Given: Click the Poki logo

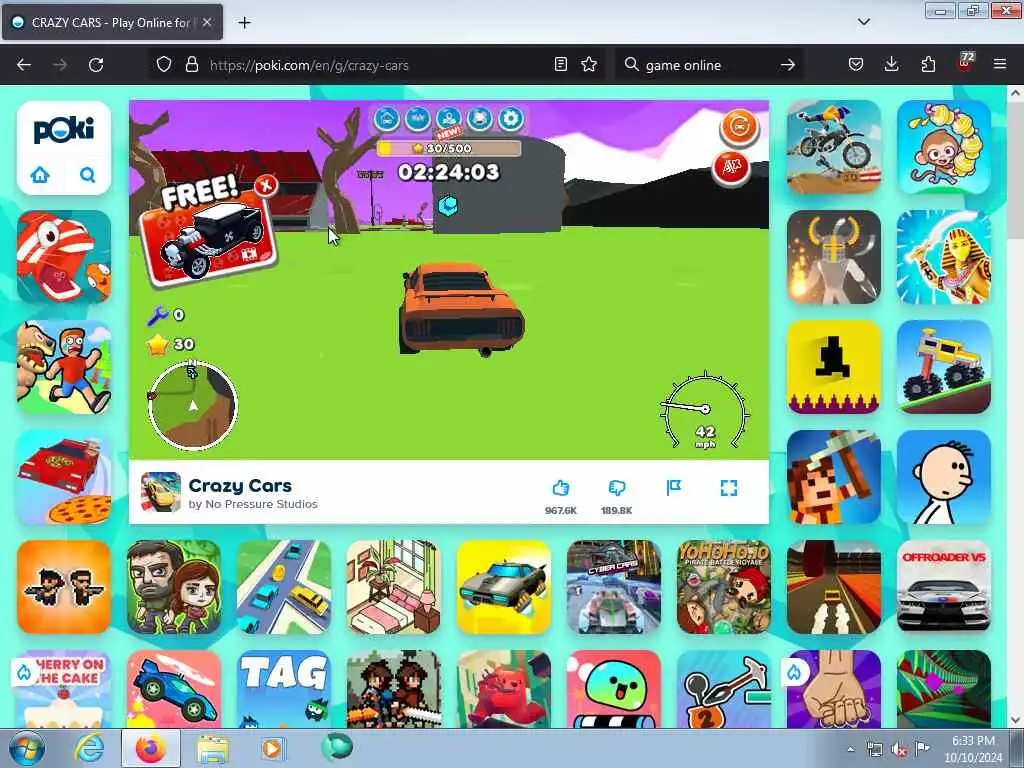Looking at the screenshot, I should [x=64, y=130].
